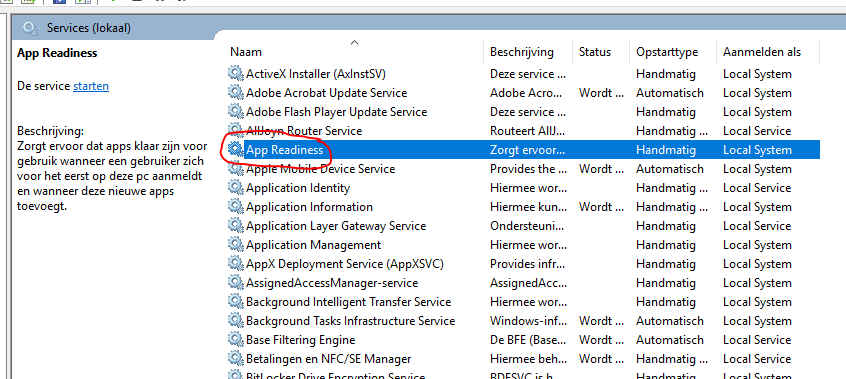Viewport: 846px width, 379px height.
Task: Sort by the Opstarttype column header
Action: coord(667,52)
